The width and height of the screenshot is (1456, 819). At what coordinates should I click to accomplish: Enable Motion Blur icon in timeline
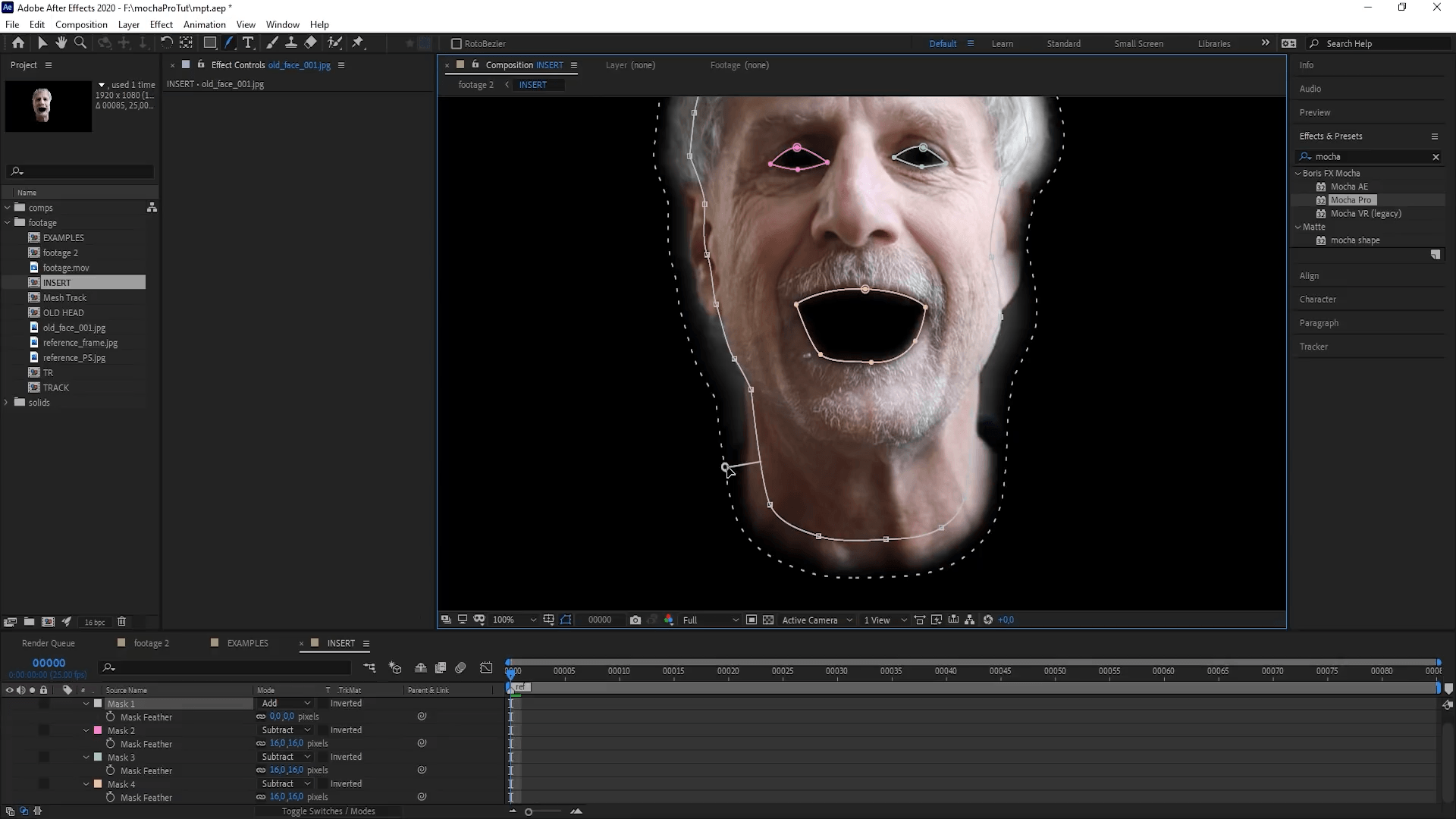[460, 667]
